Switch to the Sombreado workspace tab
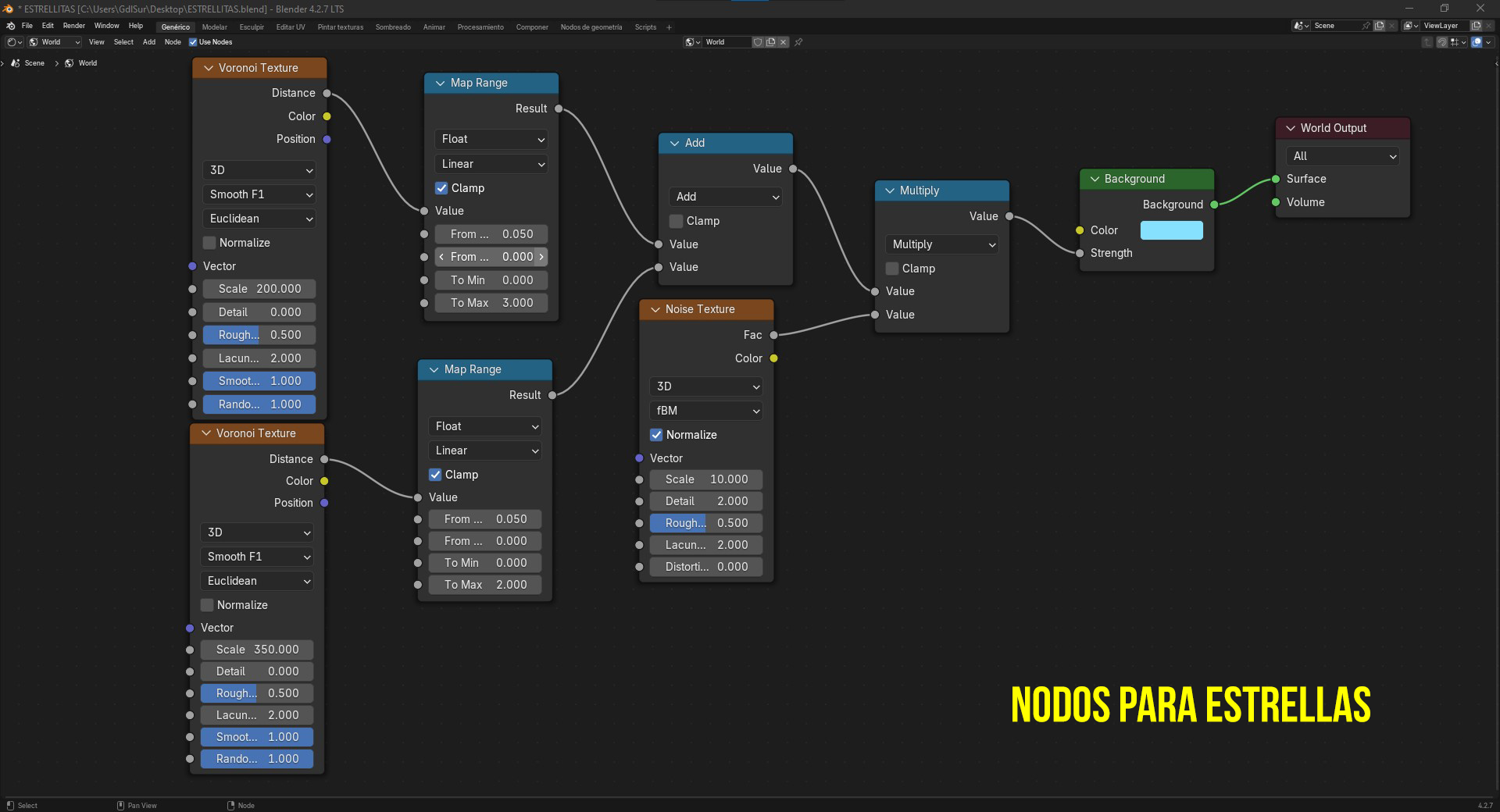Image resolution: width=1500 pixels, height=812 pixels. [393, 27]
